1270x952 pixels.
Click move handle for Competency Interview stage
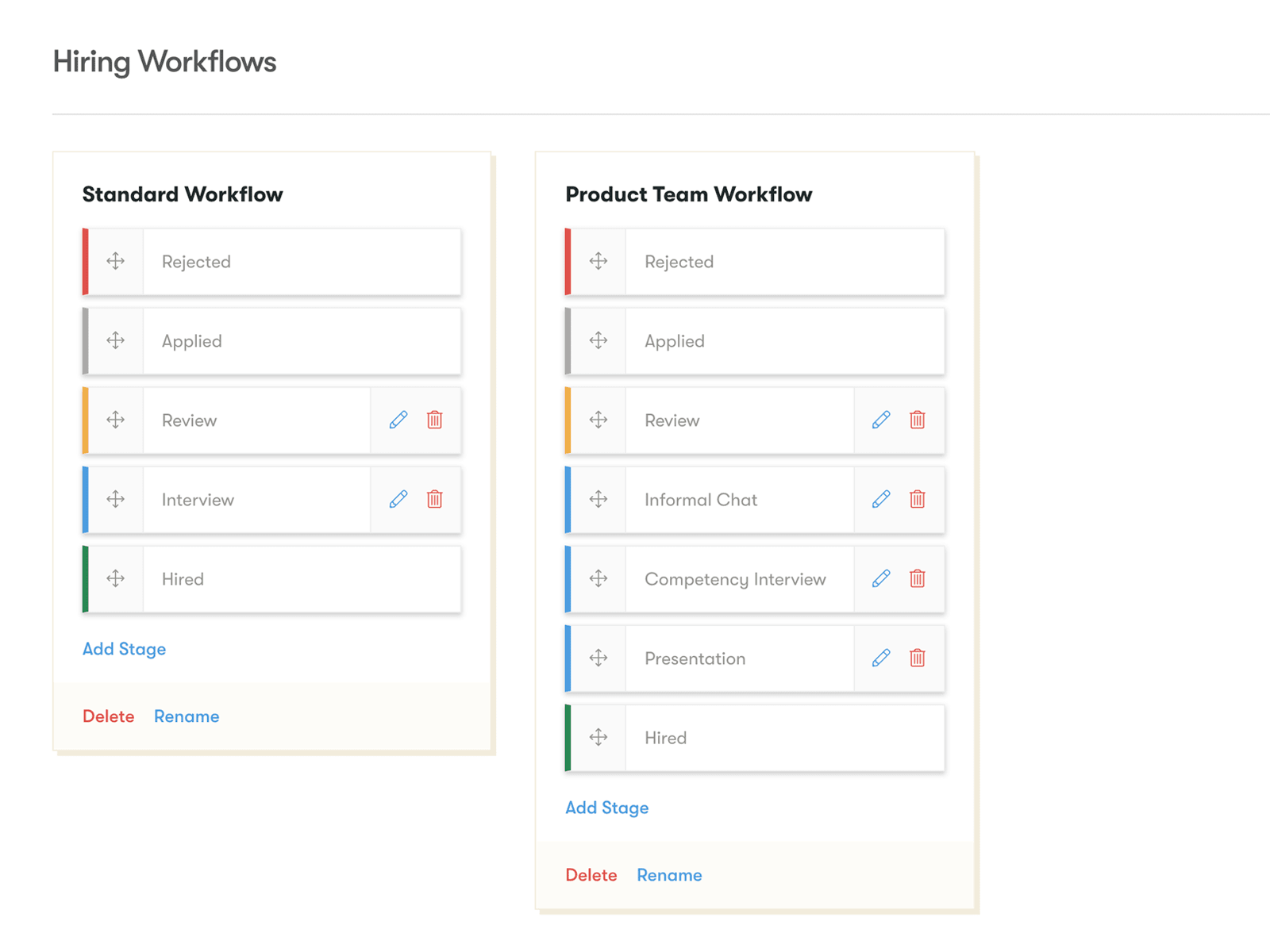(x=598, y=578)
